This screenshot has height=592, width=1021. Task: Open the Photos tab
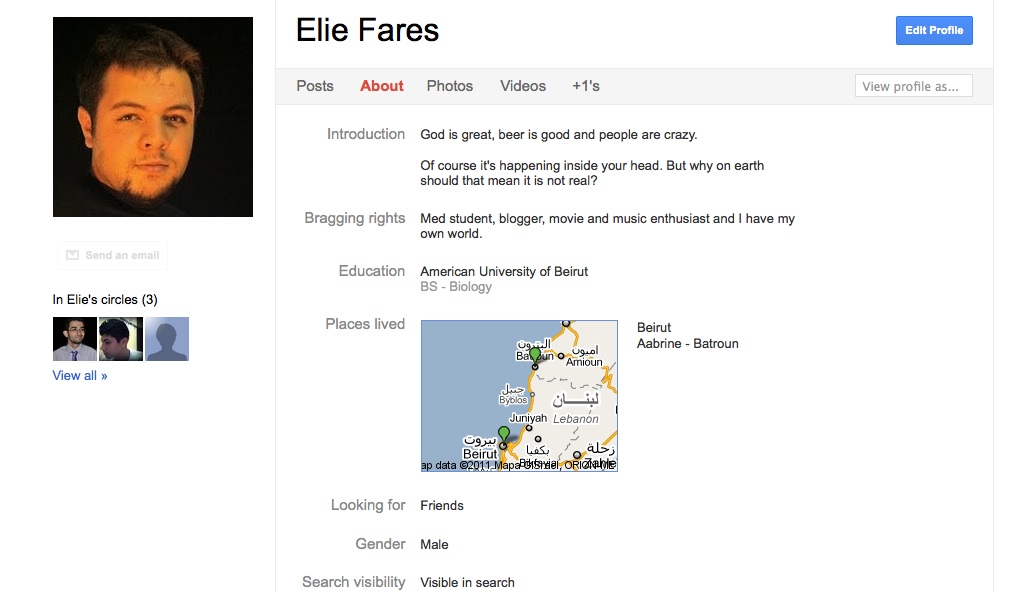click(450, 86)
